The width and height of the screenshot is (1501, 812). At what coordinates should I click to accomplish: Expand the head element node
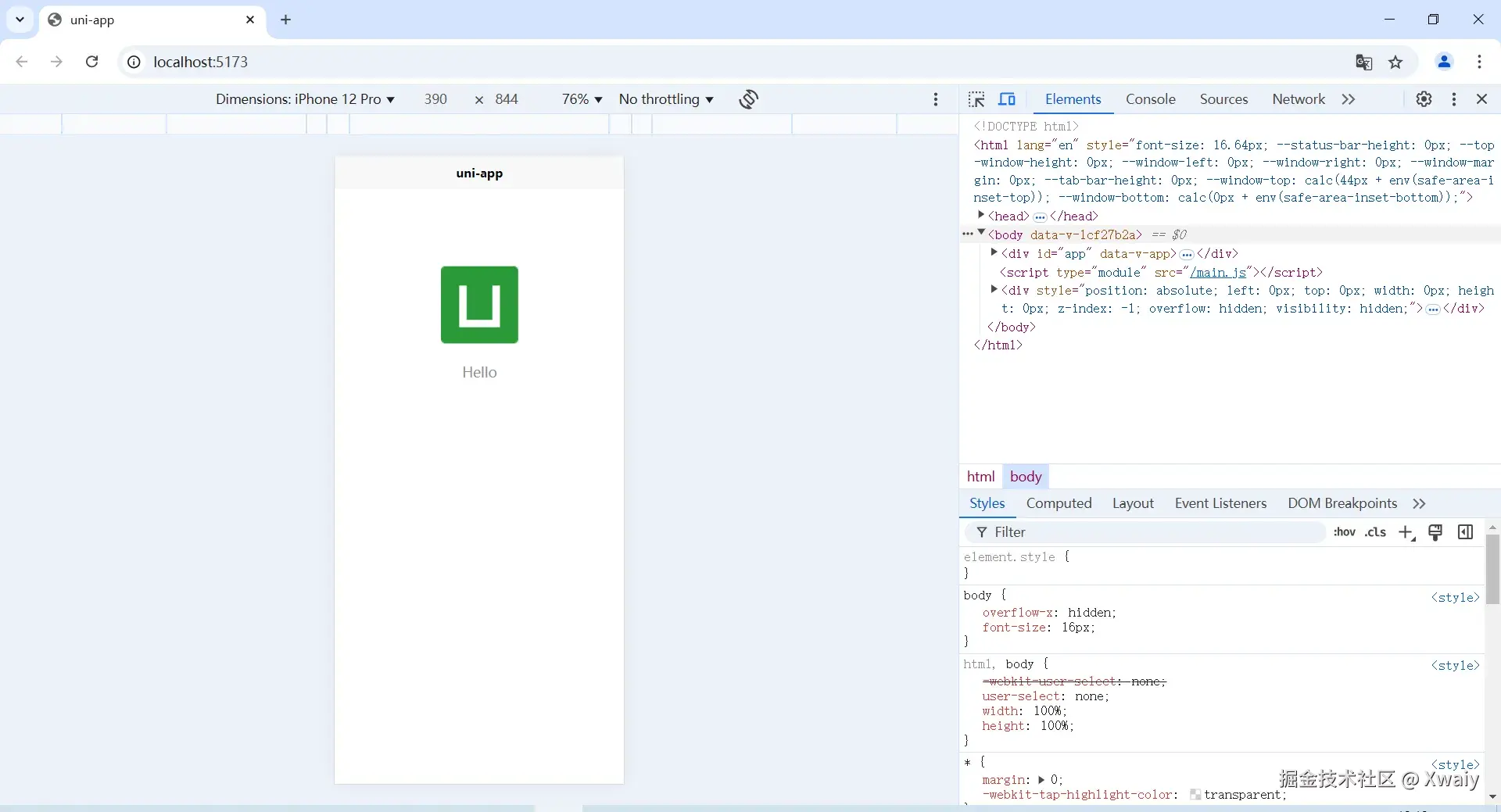point(981,216)
